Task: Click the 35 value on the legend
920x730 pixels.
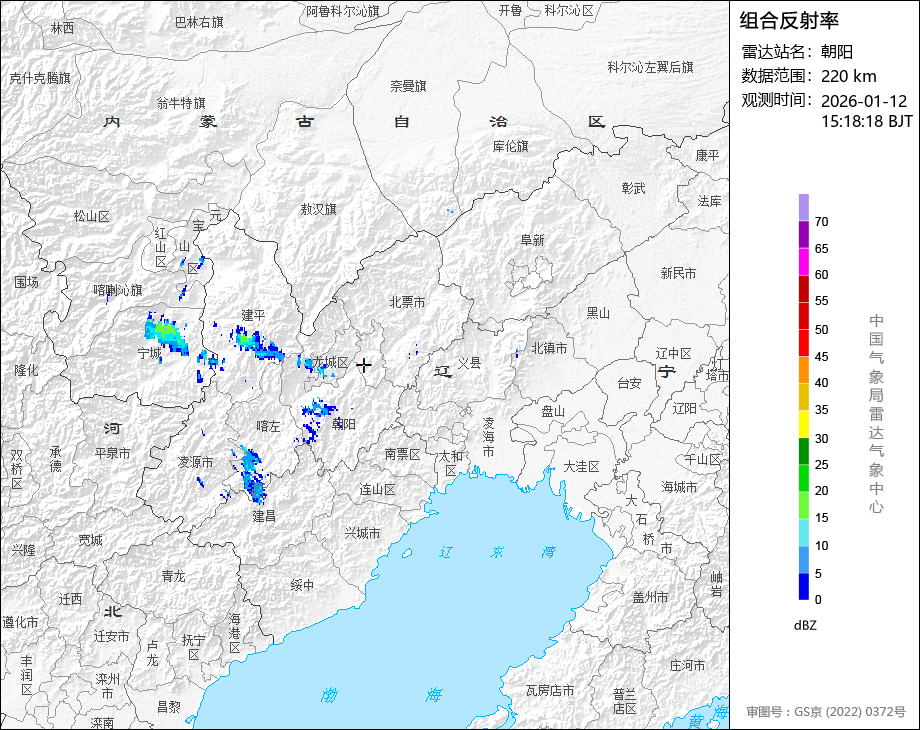Action: (821, 410)
